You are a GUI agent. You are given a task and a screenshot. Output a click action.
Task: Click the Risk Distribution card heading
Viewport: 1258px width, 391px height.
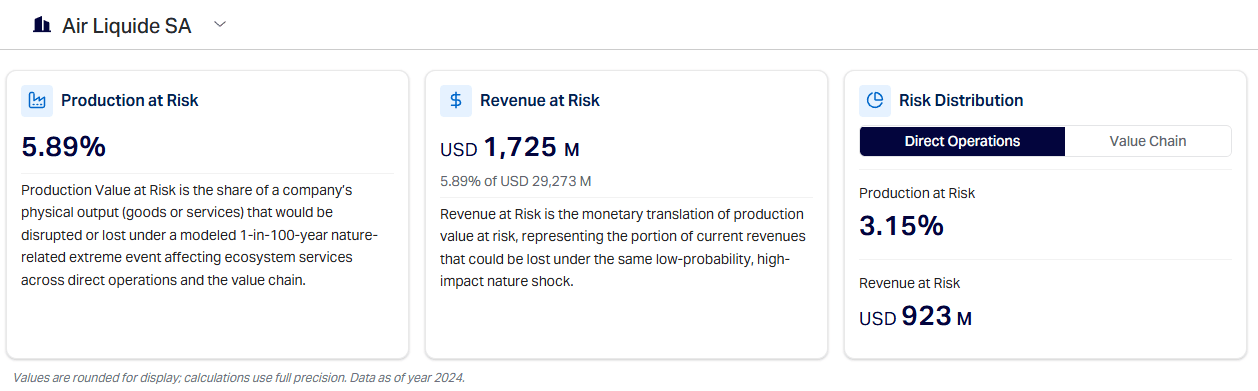[961, 100]
